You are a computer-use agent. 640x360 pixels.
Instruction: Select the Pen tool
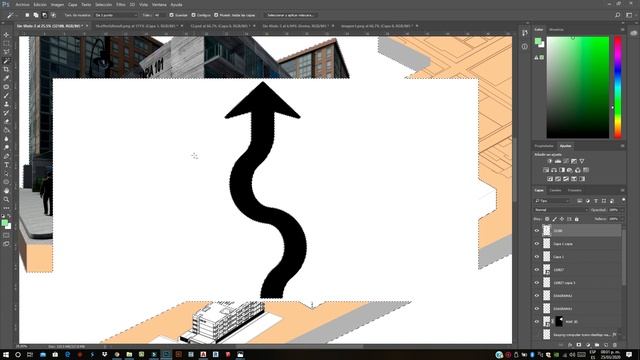[6, 156]
